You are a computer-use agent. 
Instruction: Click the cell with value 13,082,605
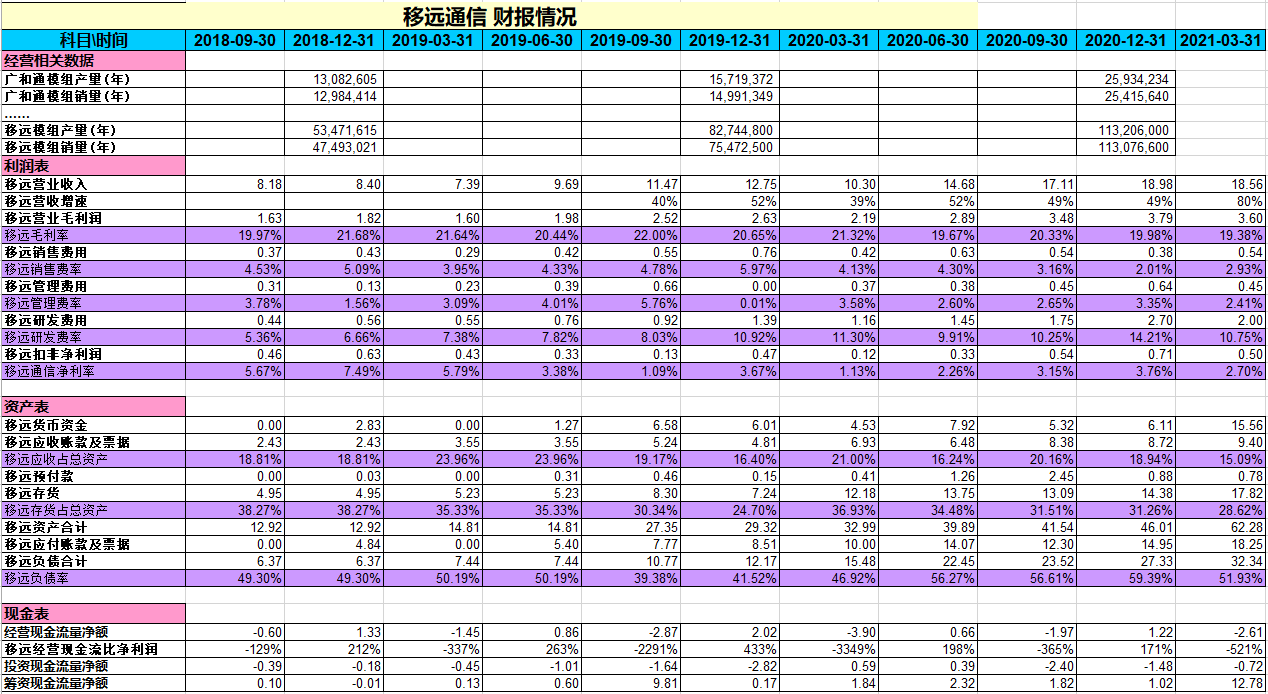334,79
